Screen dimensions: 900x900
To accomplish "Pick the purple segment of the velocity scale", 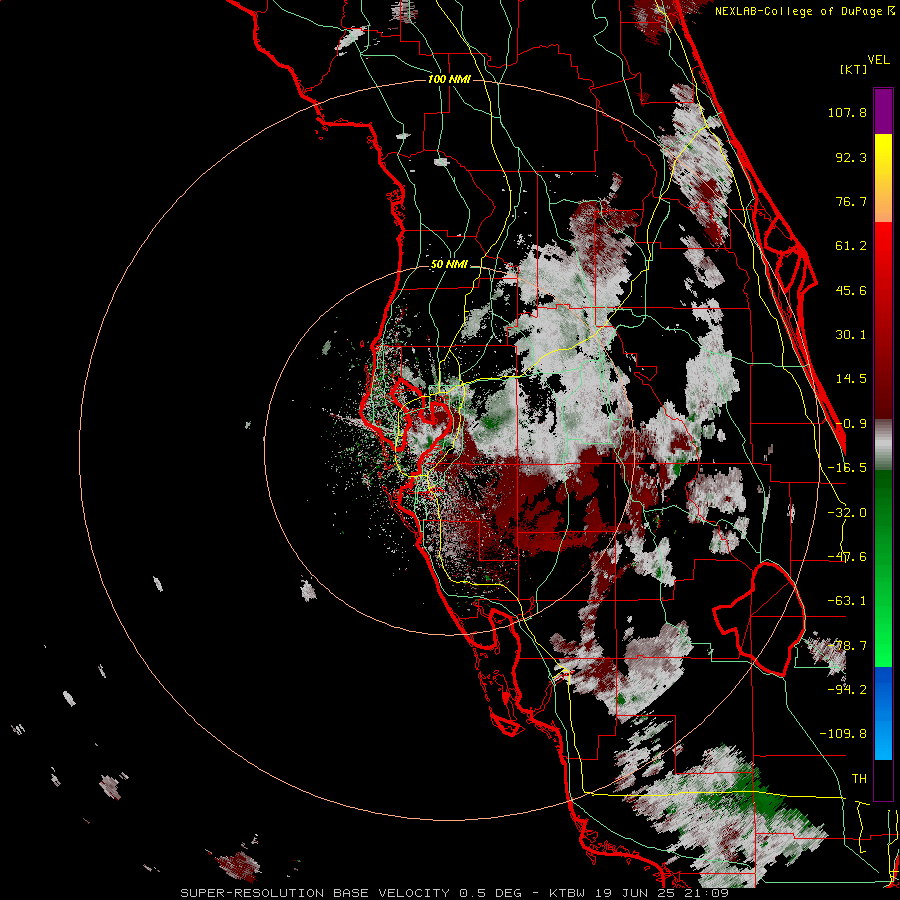I will click(x=883, y=111).
